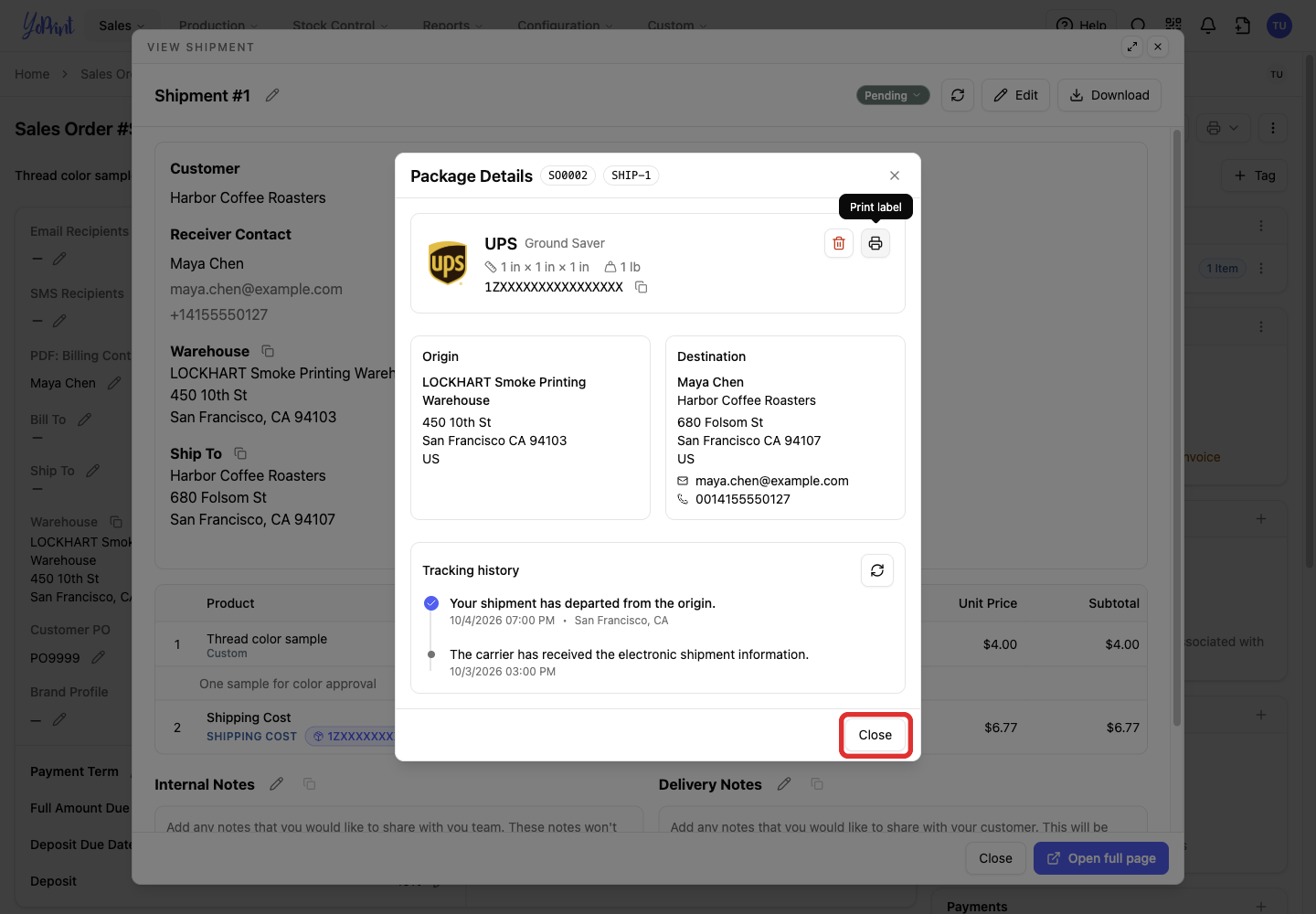1316x914 pixels.
Task: Open the Configuration menu
Action: point(565,26)
